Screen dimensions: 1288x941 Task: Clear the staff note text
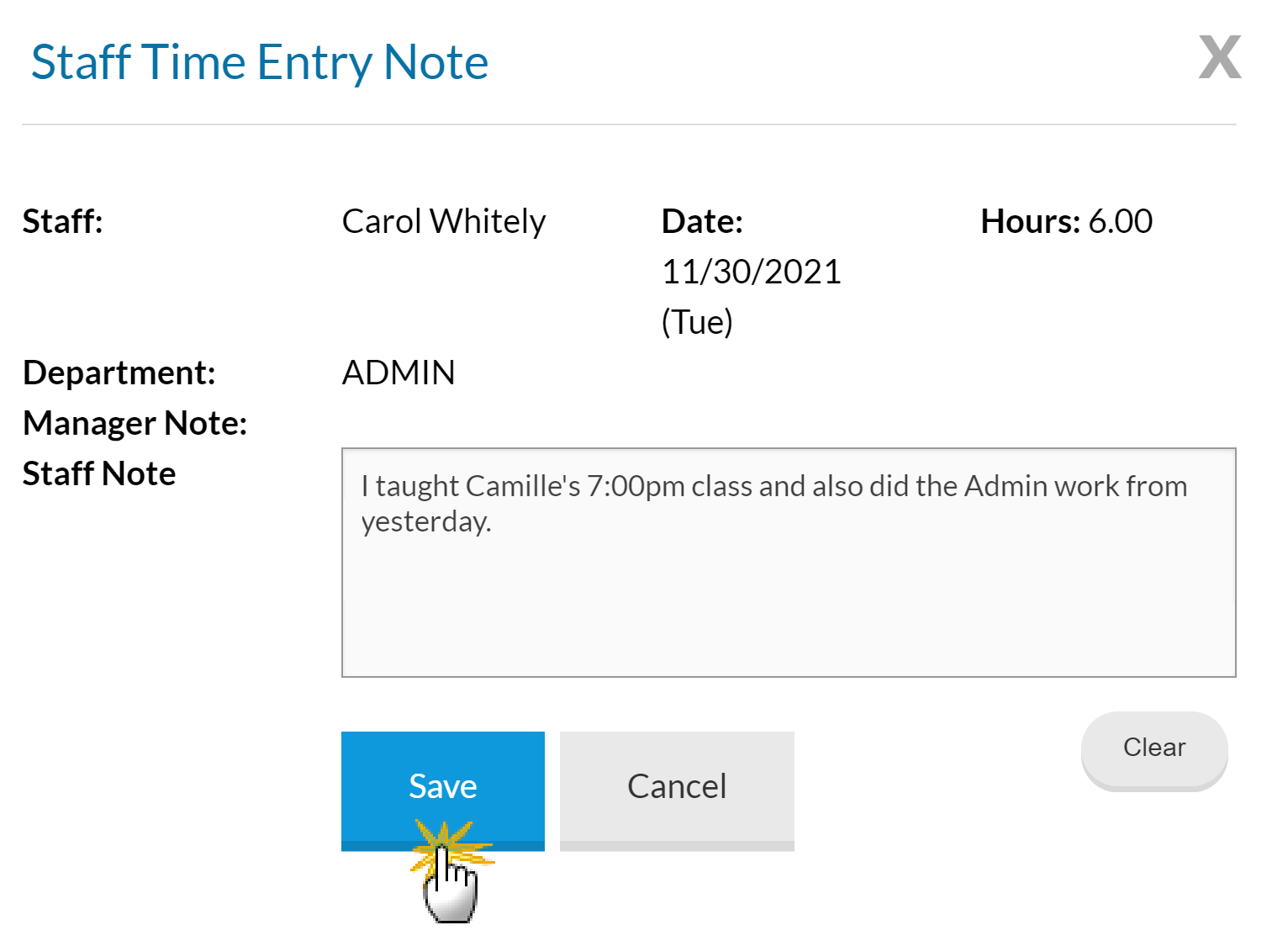click(1153, 748)
